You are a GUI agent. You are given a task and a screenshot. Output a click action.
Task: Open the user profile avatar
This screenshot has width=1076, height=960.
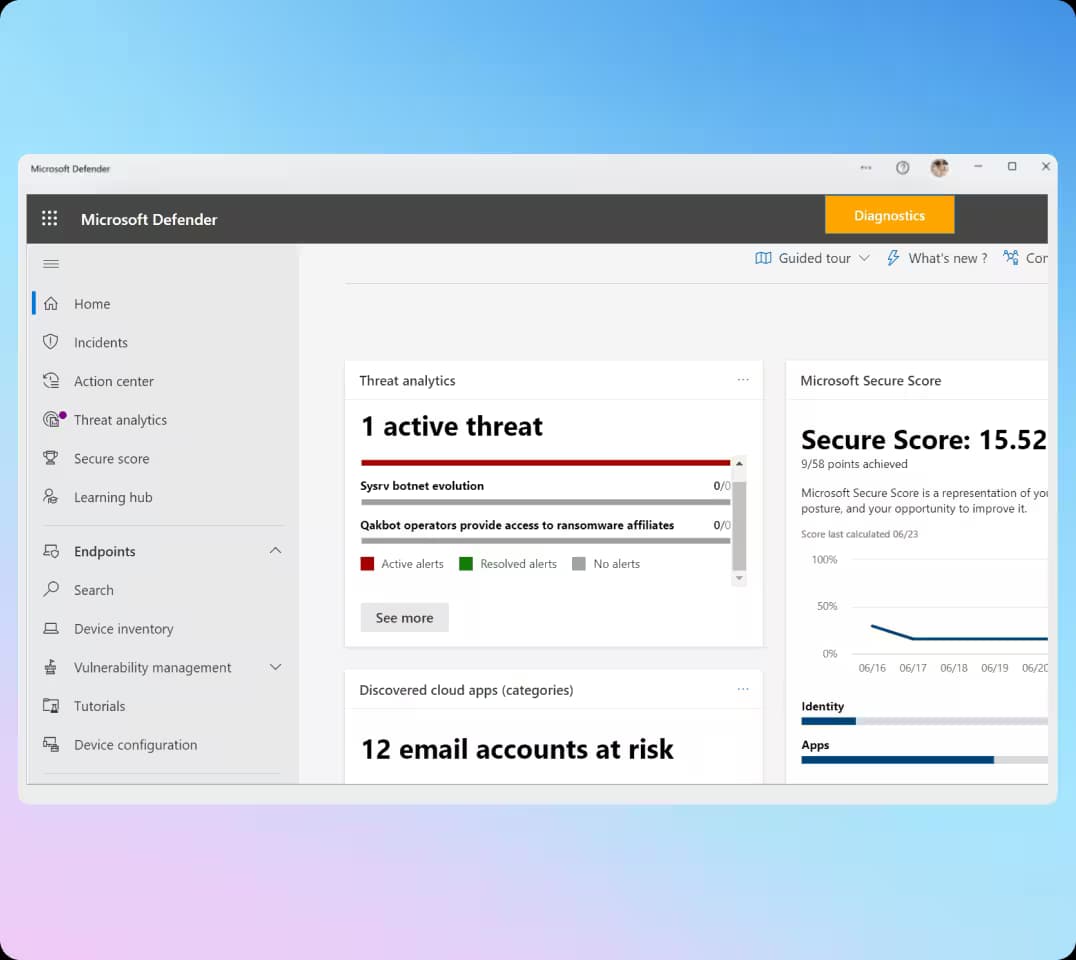pos(939,167)
